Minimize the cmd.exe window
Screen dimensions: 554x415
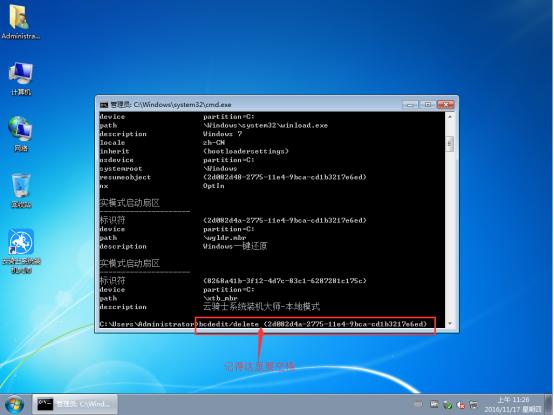point(410,105)
